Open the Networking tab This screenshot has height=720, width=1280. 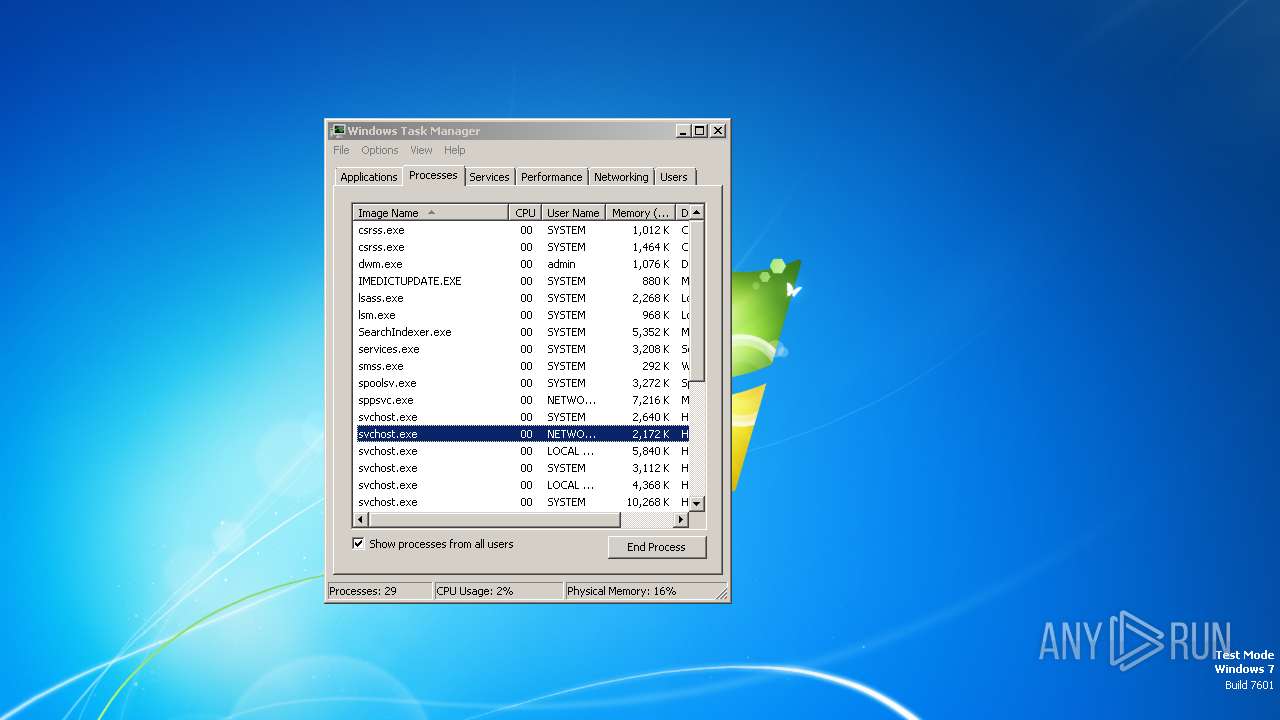click(621, 177)
